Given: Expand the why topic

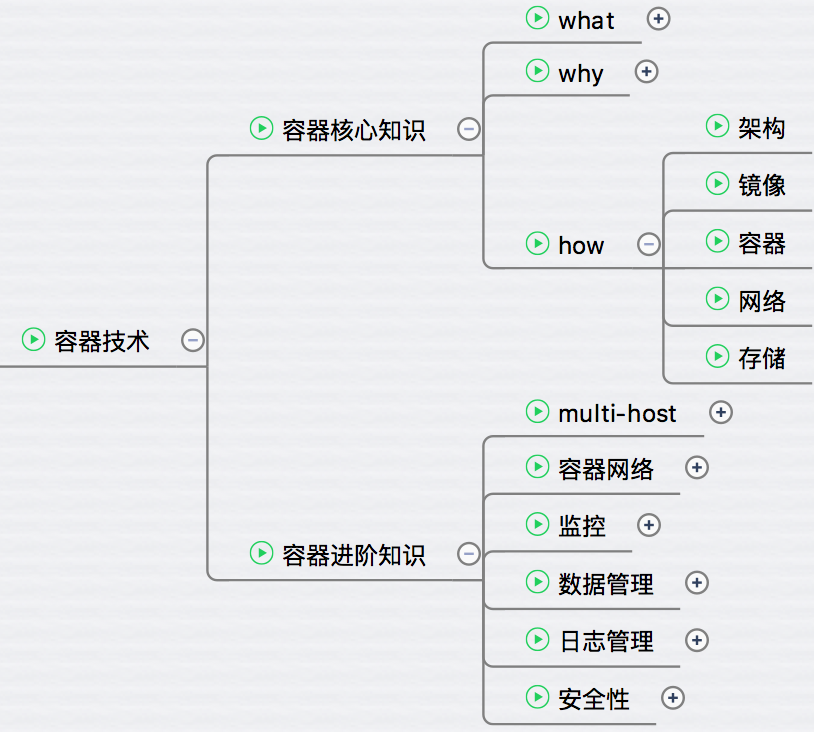Looking at the screenshot, I should (x=648, y=72).
